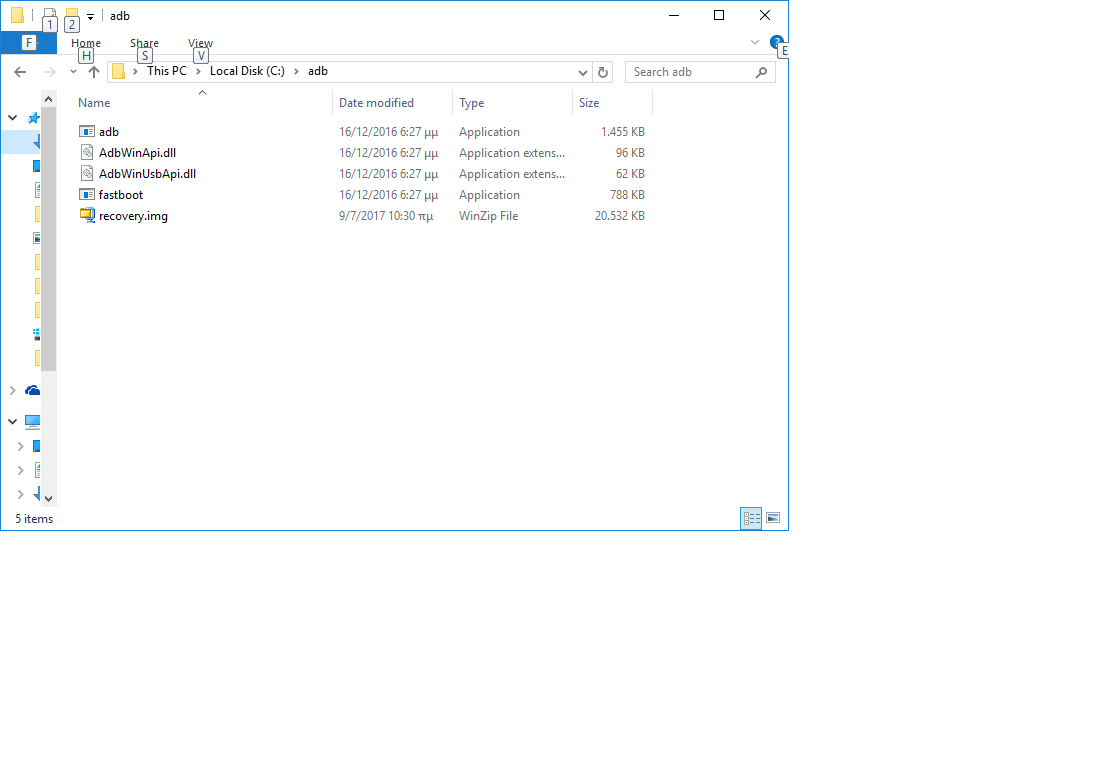This screenshot has width=1108, height=772.
Task: Click the OneDrive icon in navigation pane
Action: pyautogui.click(x=33, y=391)
